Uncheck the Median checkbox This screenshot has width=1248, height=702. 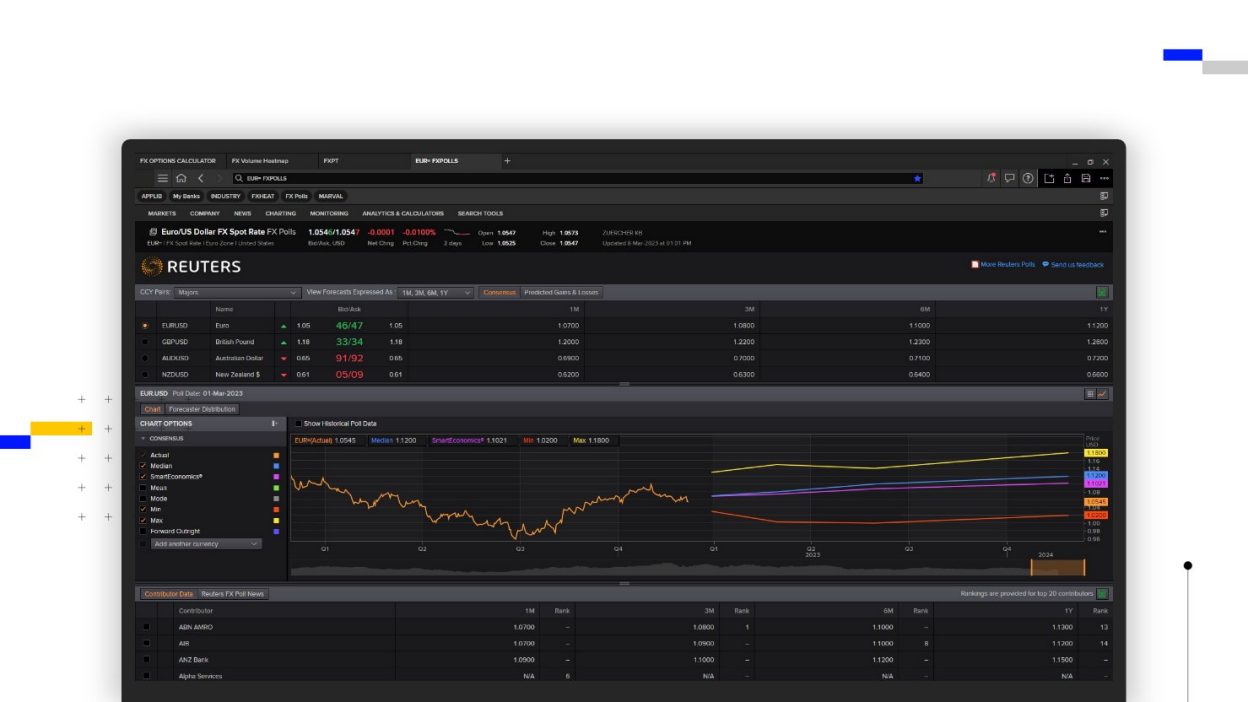coord(144,466)
